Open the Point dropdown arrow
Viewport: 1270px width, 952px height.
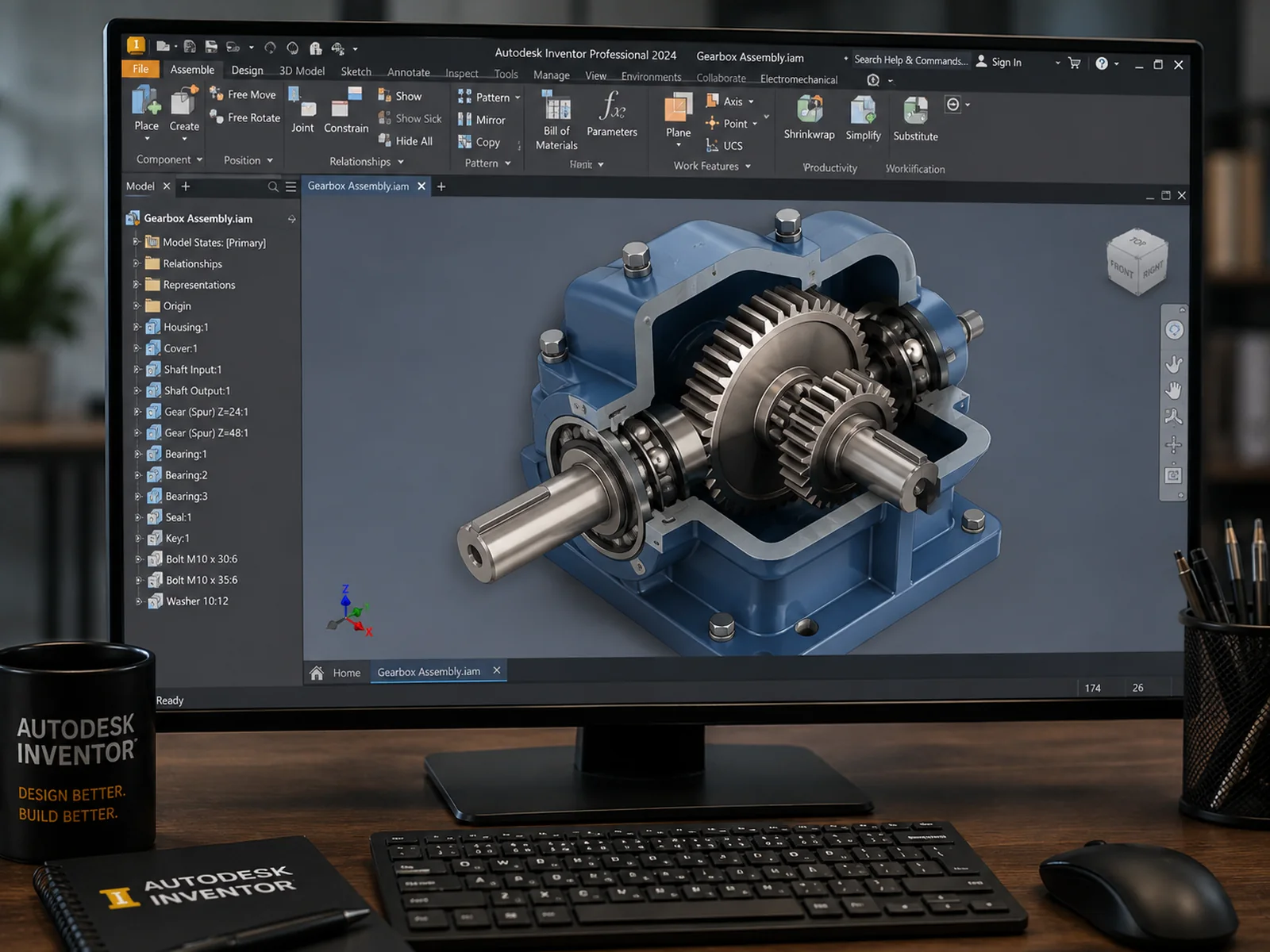pyautogui.click(x=755, y=124)
